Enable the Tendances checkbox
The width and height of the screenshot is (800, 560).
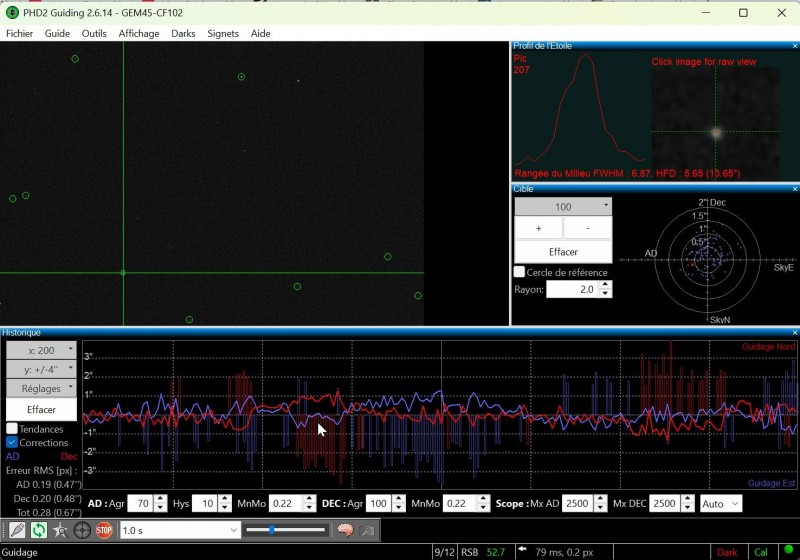tap(12, 428)
